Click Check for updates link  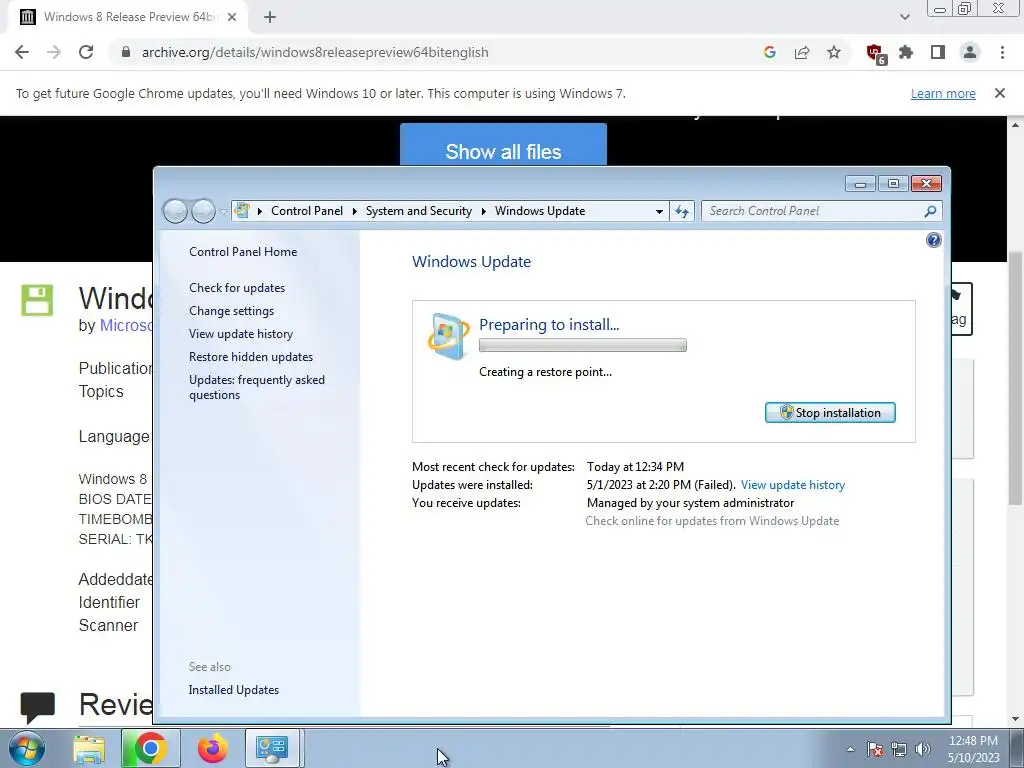(x=237, y=288)
